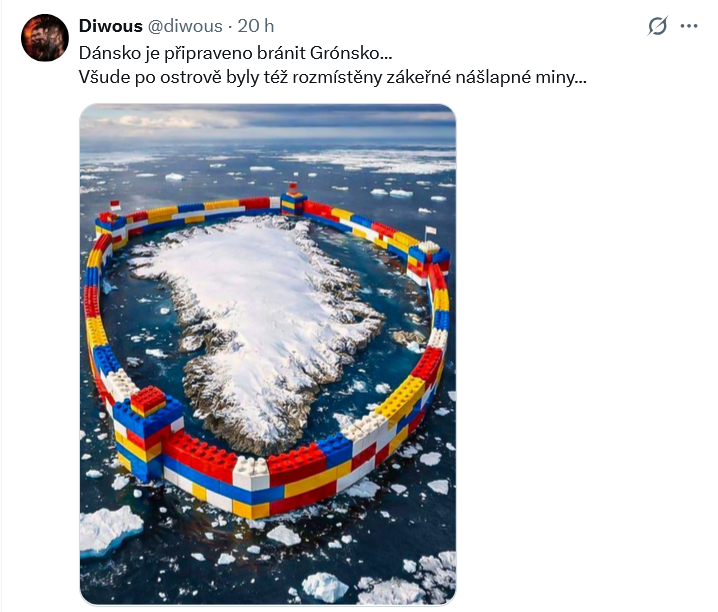The height and width of the screenshot is (612, 718).
Task: Click the word "Všude" starting the second line
Action: click(102, 77)
